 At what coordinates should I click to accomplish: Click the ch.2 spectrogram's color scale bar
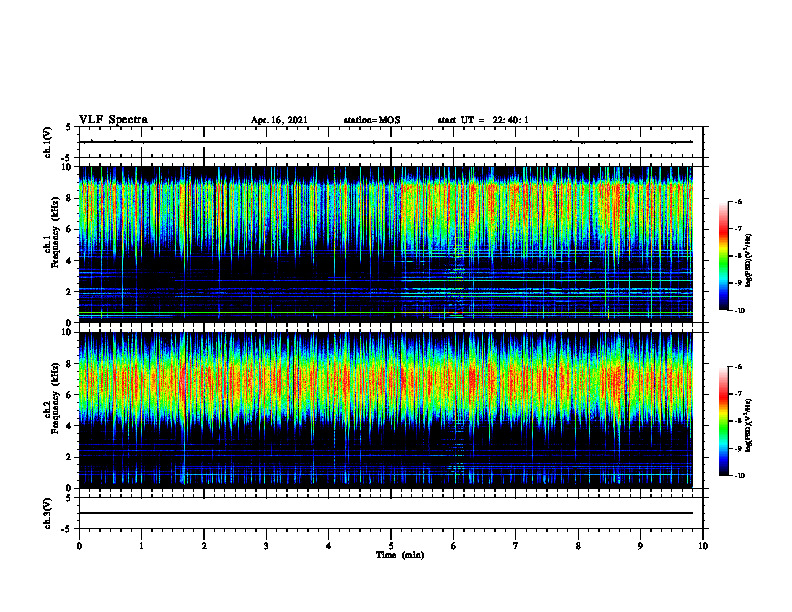coord(723,421)
